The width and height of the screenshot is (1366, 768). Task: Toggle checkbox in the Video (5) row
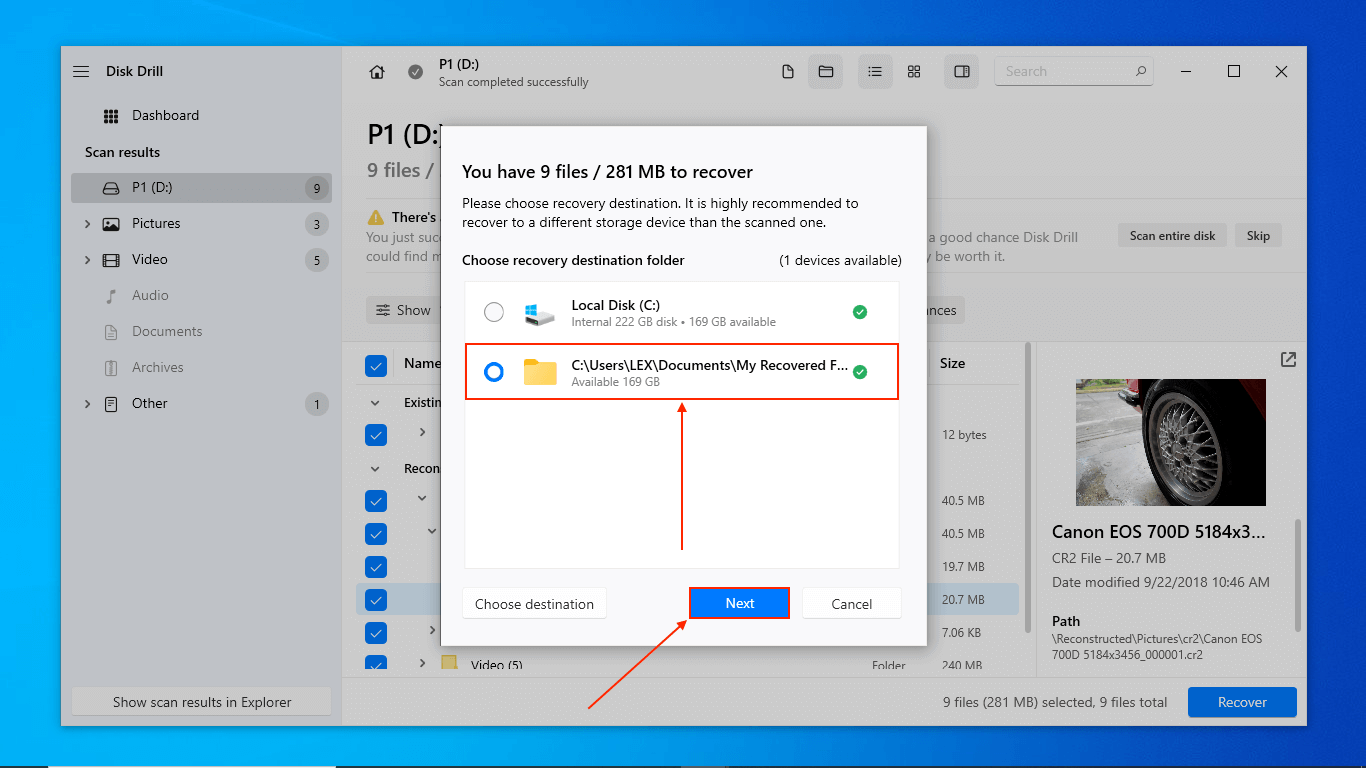coord(376,664)
